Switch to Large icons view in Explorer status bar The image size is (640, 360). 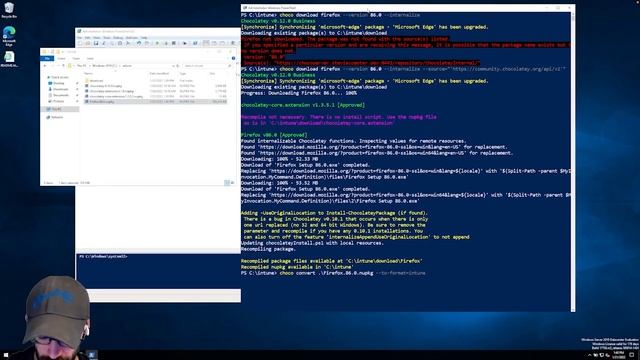[x=232, y=183]
